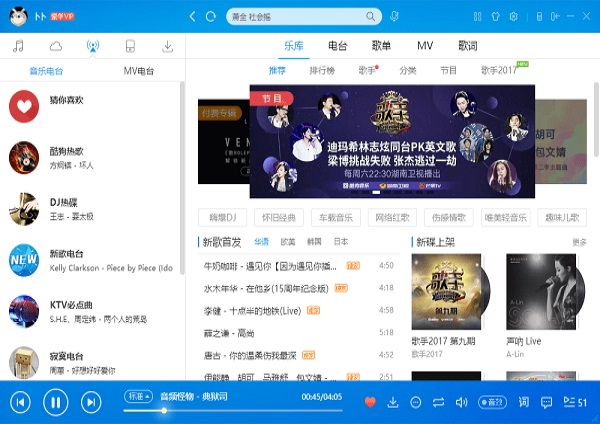600x424 pixels.
Task: Open the mobile phone device tab
Action: tap(130, 46)
